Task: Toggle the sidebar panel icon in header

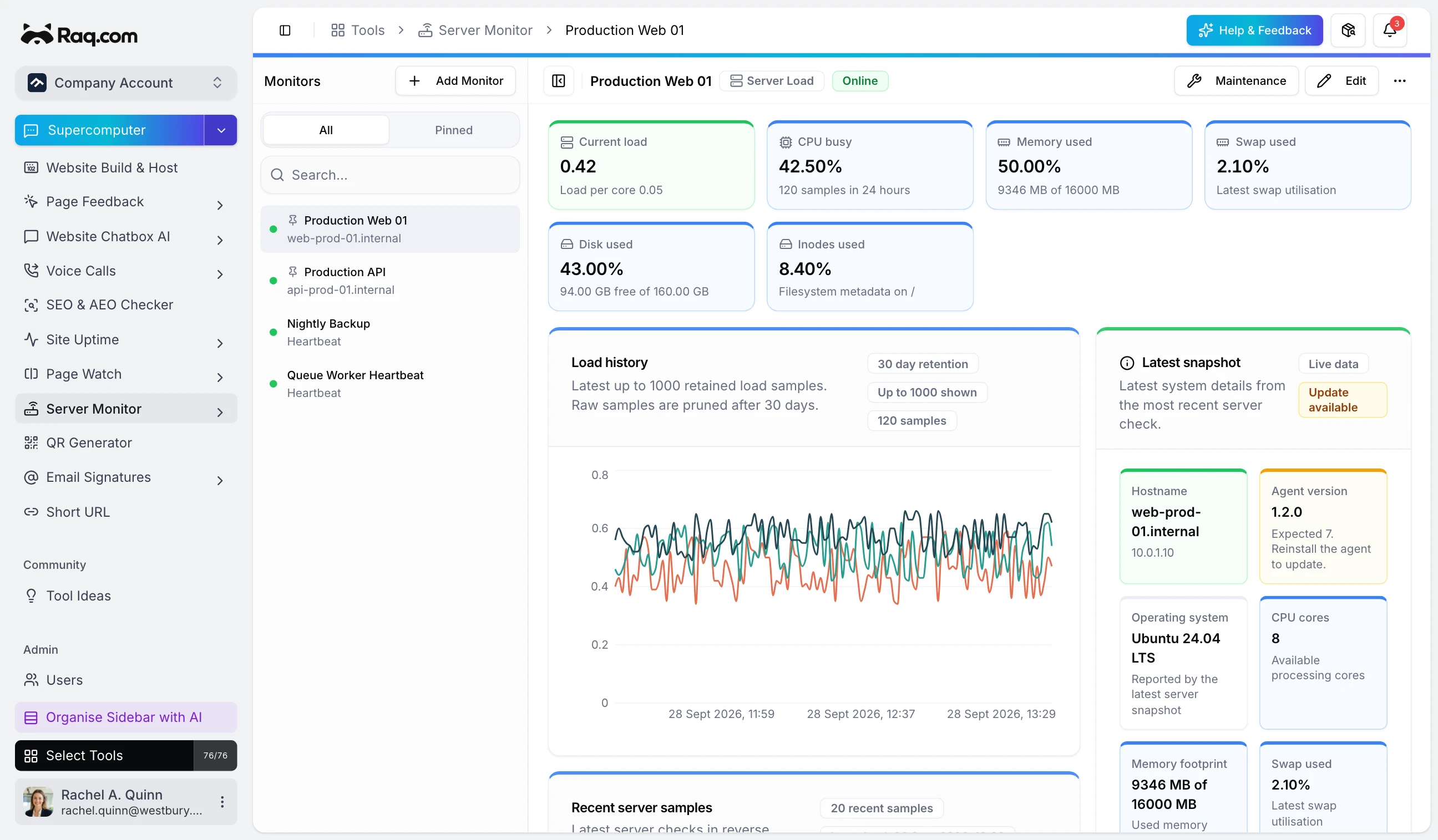Action: (x=285, y=30)
